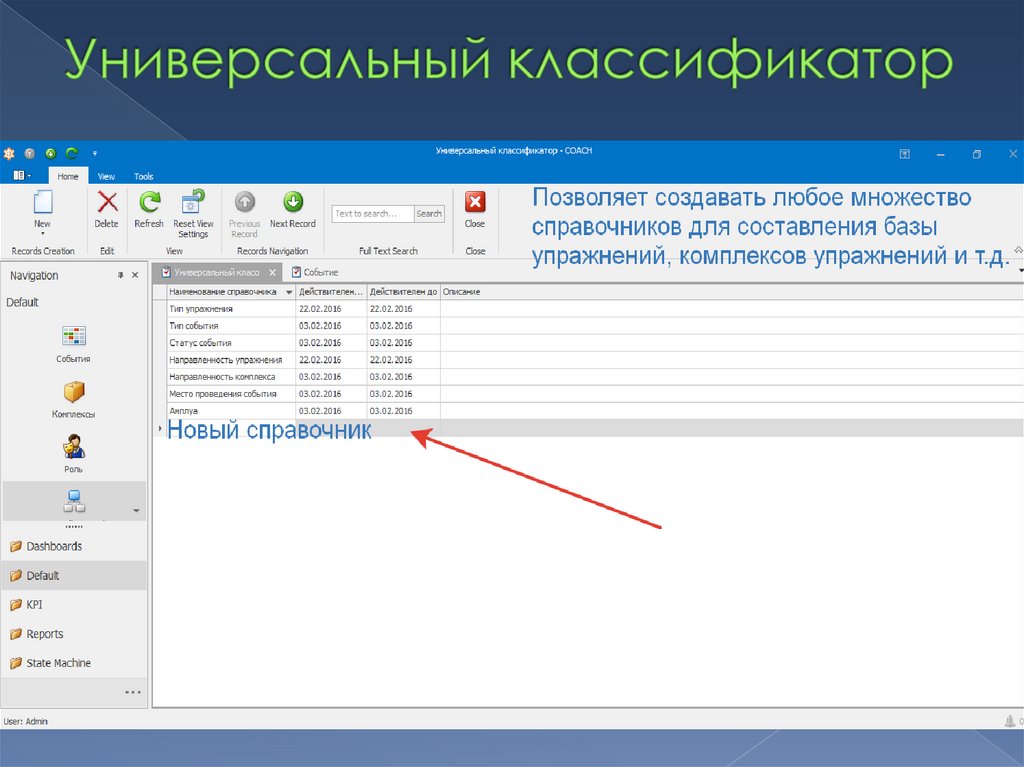Open the View ribbon tab
Viewport: 1024px width, 767px height.
(x=106, y=176)
